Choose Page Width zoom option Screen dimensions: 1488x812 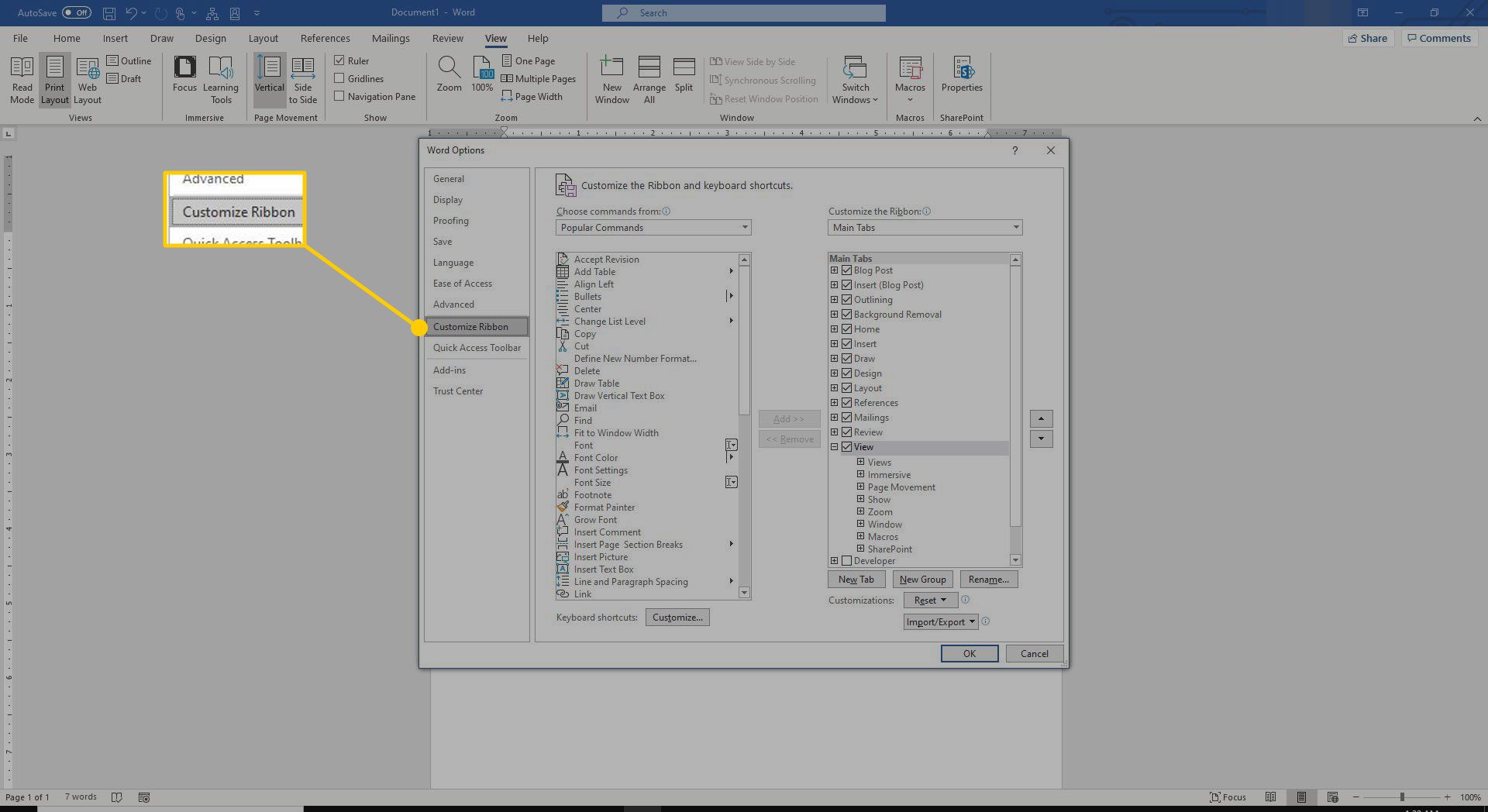coord(532,96)
